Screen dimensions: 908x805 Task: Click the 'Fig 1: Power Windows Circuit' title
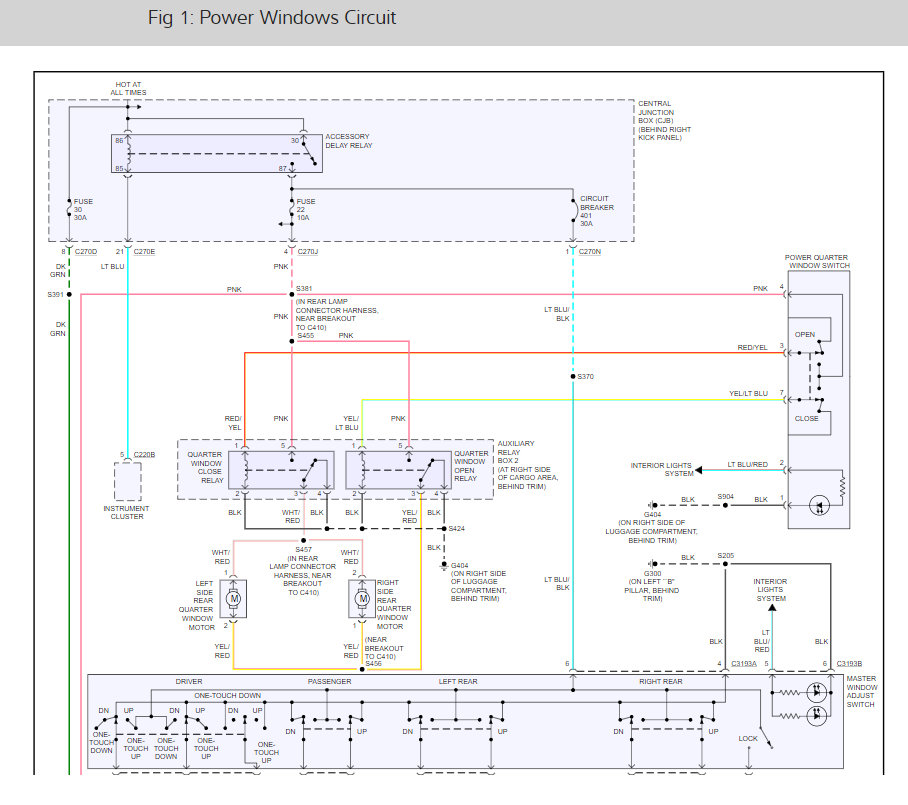272,17
